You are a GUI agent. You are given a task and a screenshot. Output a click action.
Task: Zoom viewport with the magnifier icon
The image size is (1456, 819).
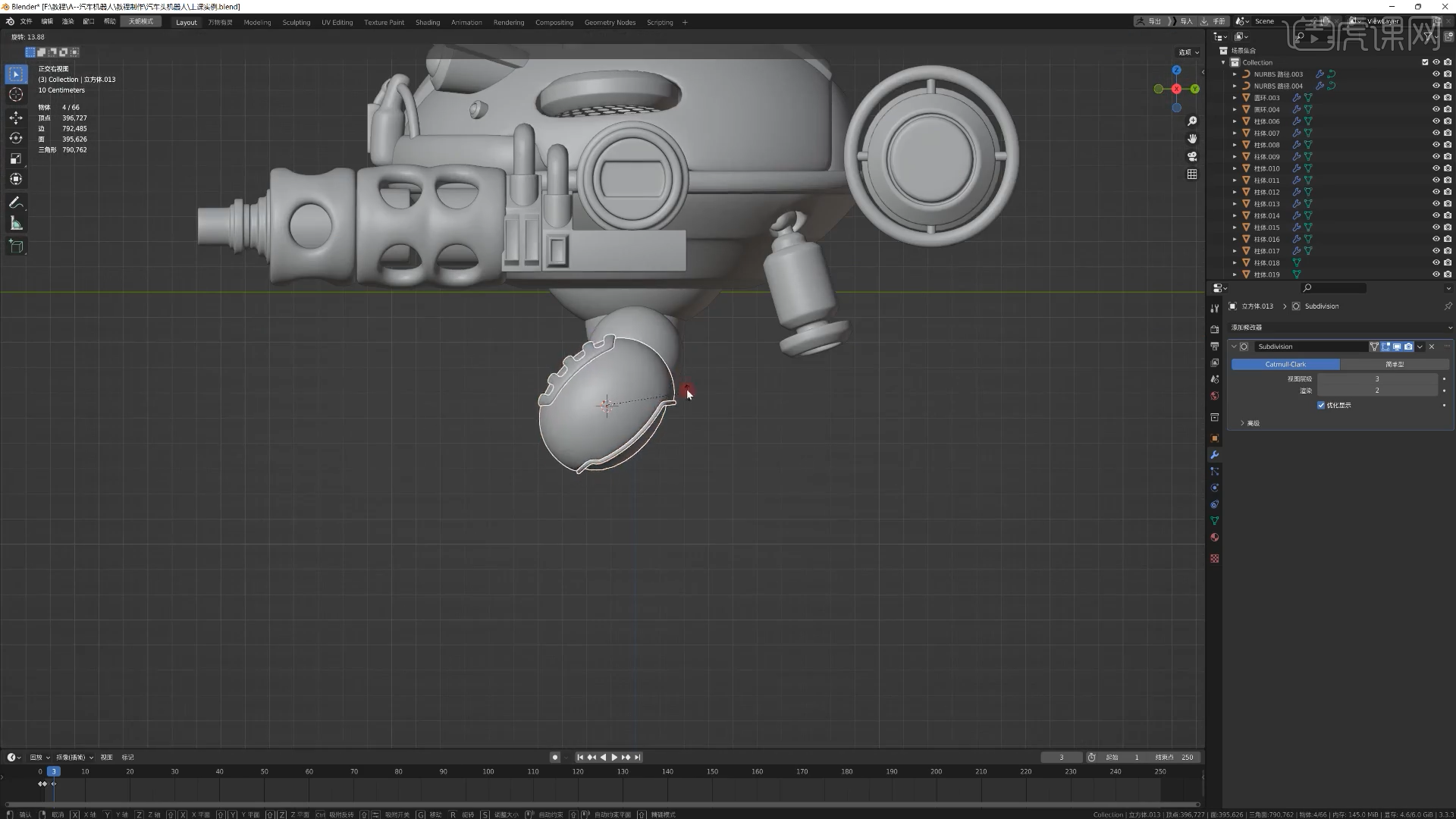pos(1191,120)
